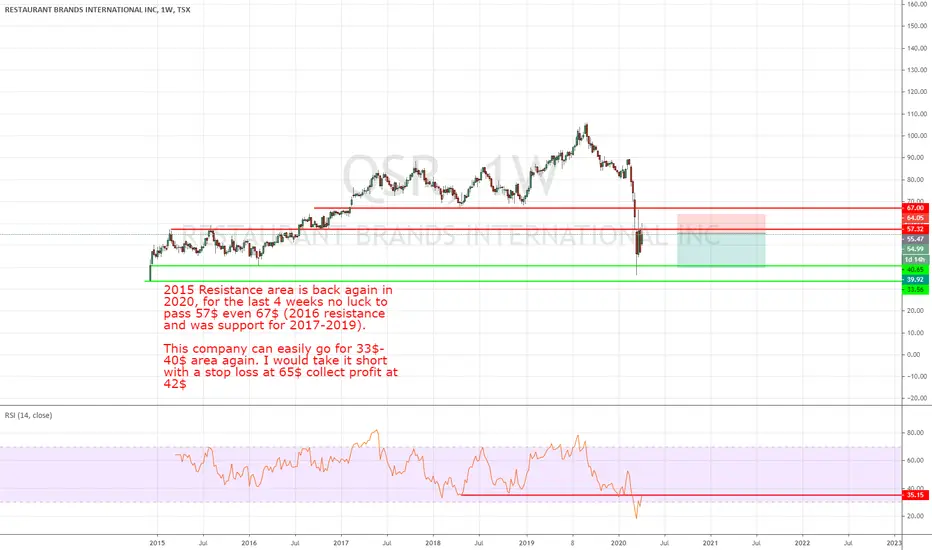Click the 2019 label on time axis

pyautogui.click(x=526, y=543)
